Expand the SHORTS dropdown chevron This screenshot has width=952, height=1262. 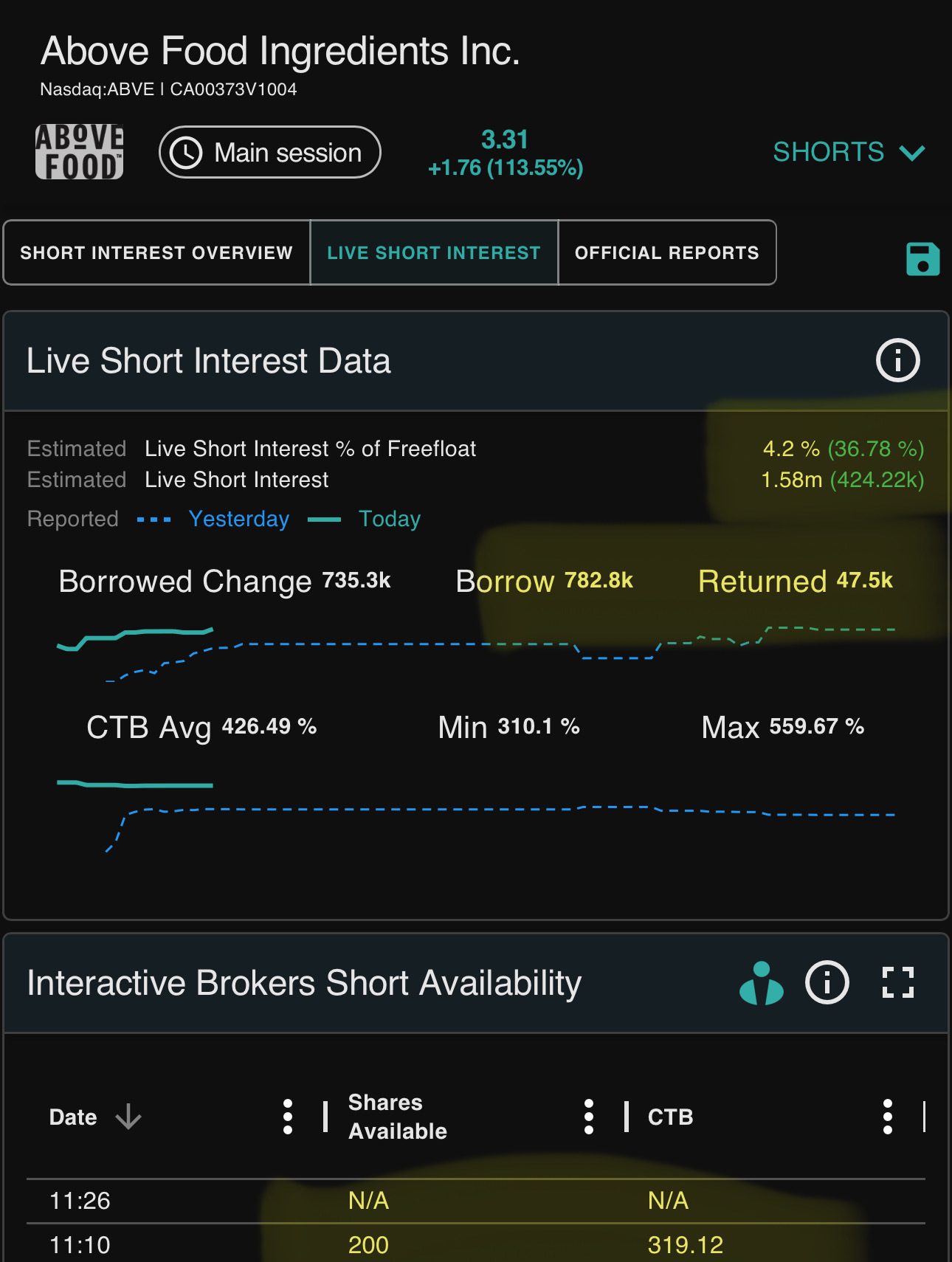pyautogui.click(x=912, y=153)
